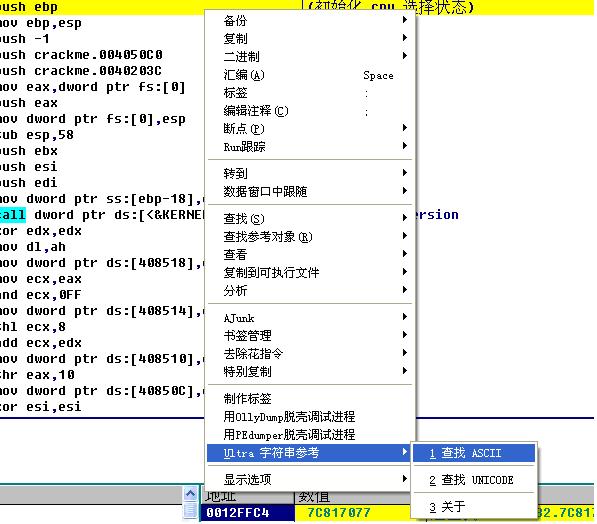Open the 去除花指令 submenu

(x=310, y=353)
